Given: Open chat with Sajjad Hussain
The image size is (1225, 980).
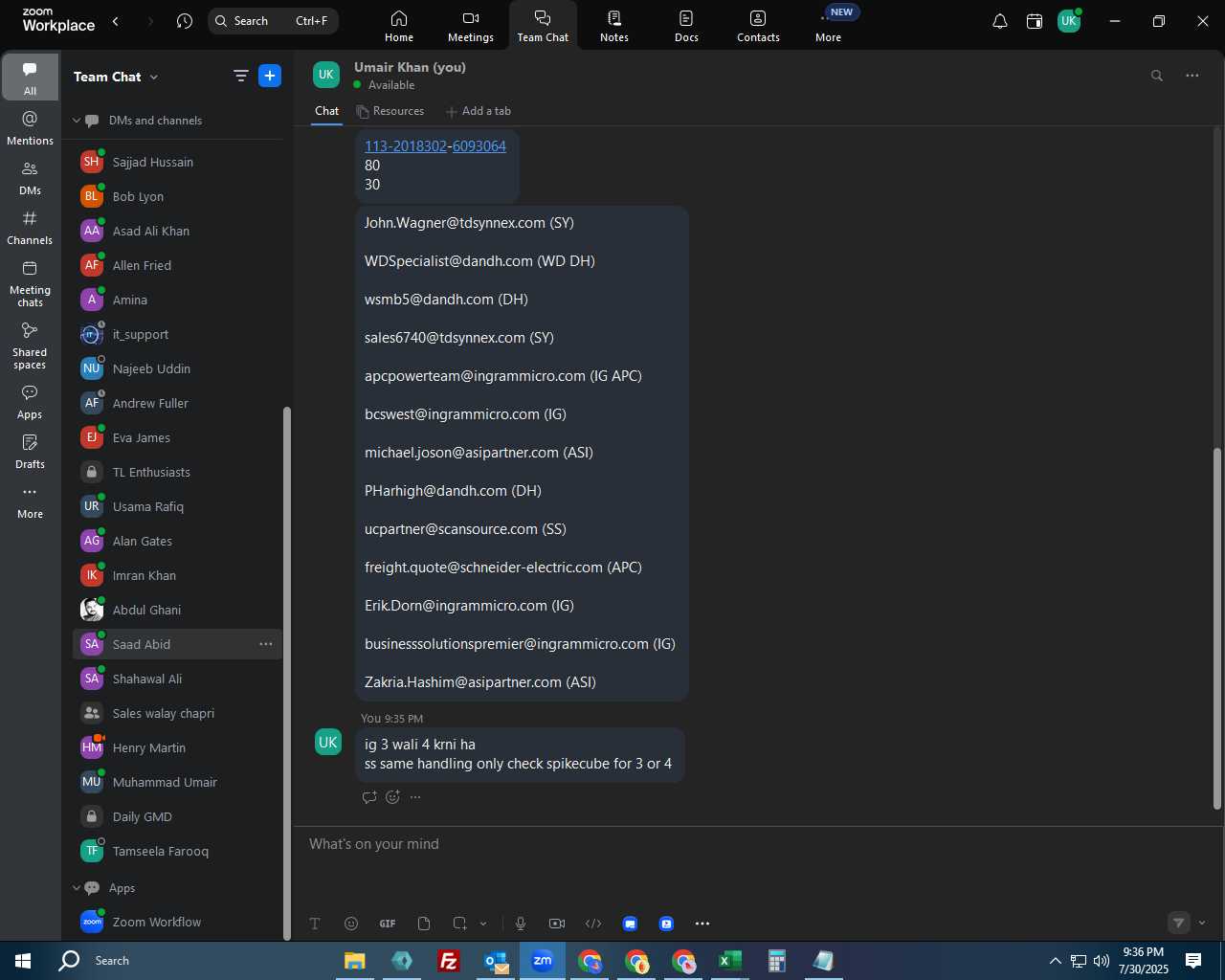Looking at the screenshot, I should [x=178, y=162].
